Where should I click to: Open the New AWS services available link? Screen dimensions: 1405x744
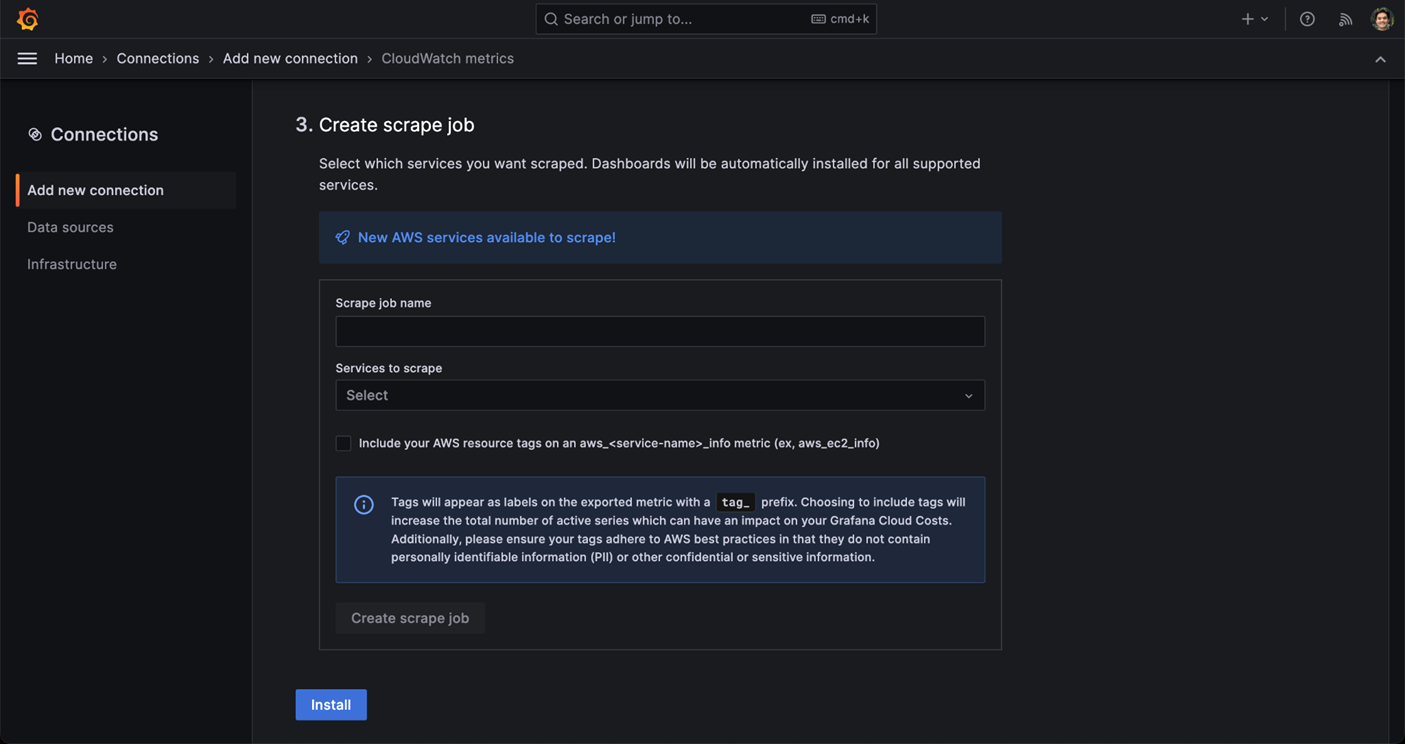[x=487, y=237]
